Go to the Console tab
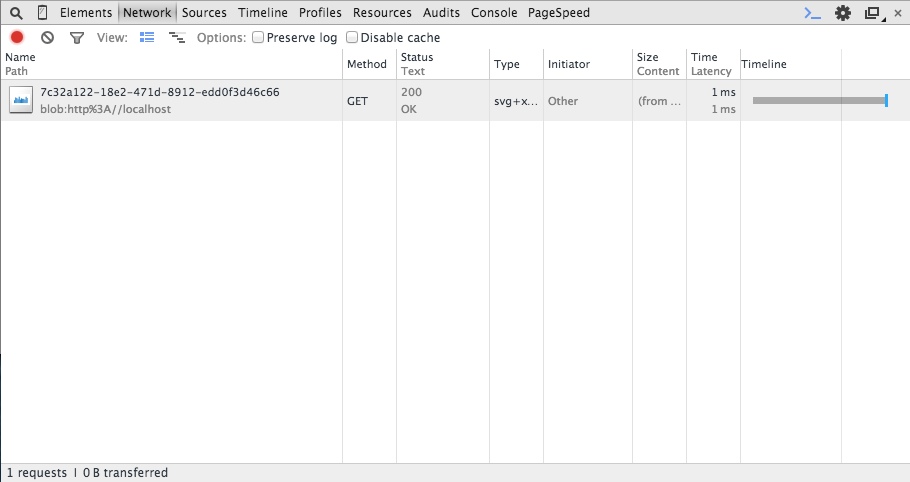910x482 pixels. (494, 13)
